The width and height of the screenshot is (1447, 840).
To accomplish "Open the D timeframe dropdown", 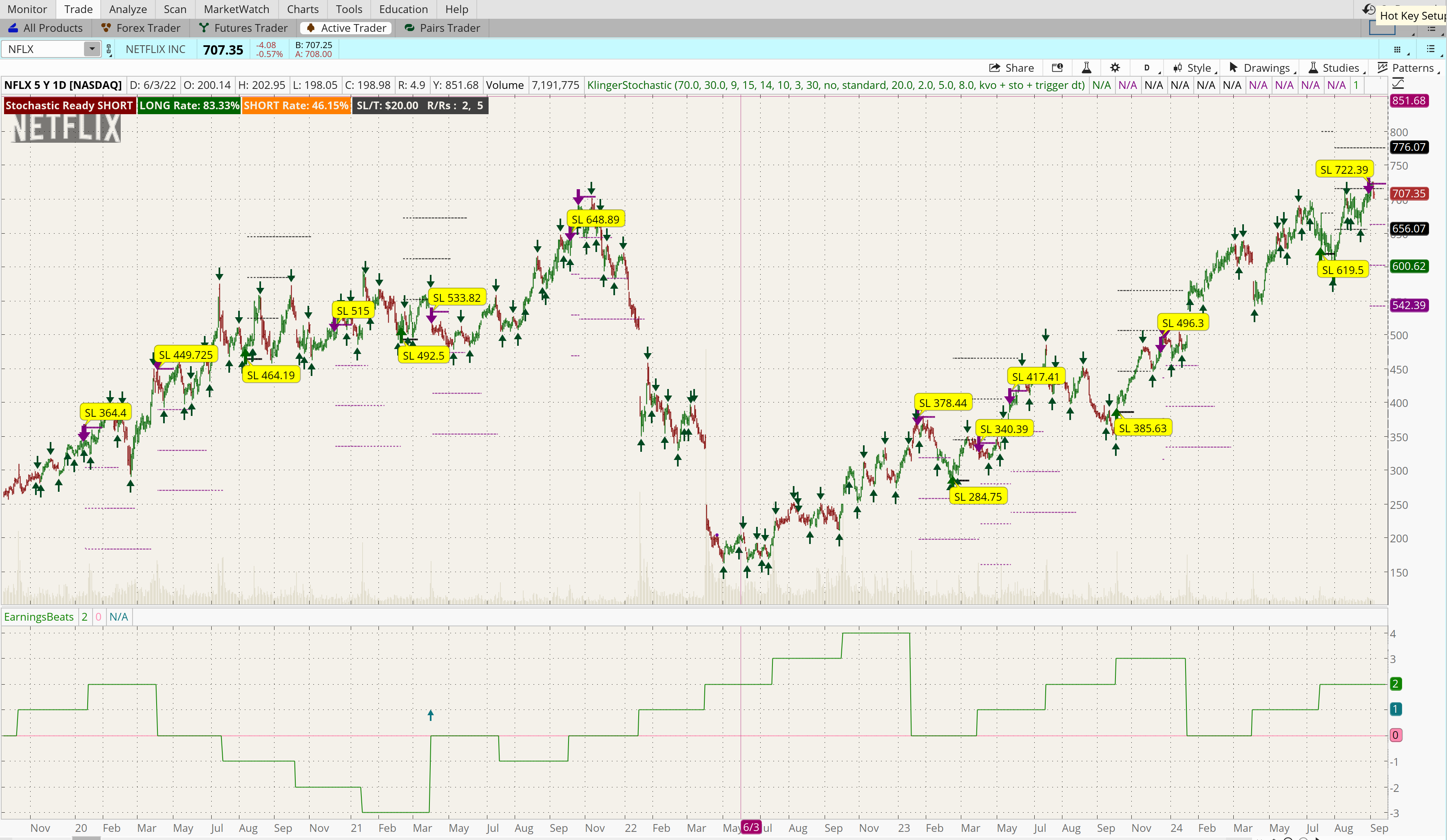I will point(1148,68).
